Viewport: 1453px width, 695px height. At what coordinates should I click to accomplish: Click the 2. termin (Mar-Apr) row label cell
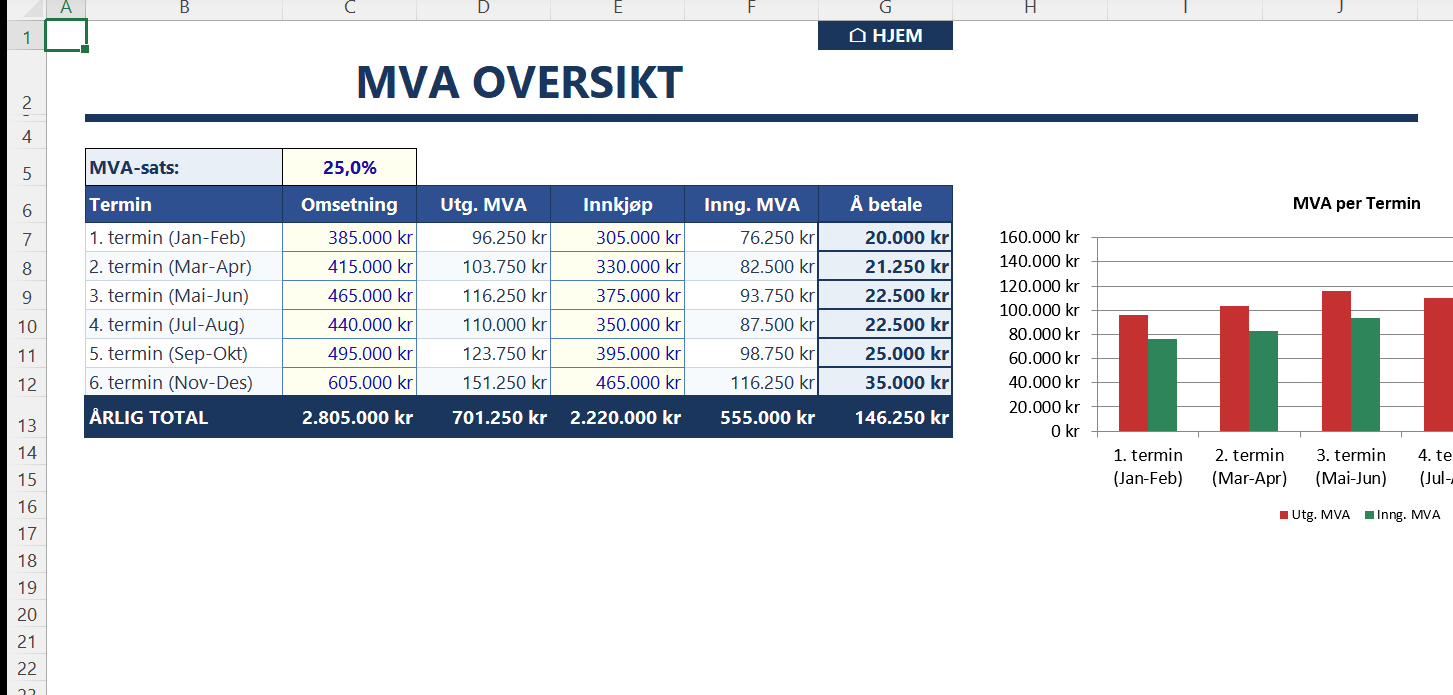(183, 267)
